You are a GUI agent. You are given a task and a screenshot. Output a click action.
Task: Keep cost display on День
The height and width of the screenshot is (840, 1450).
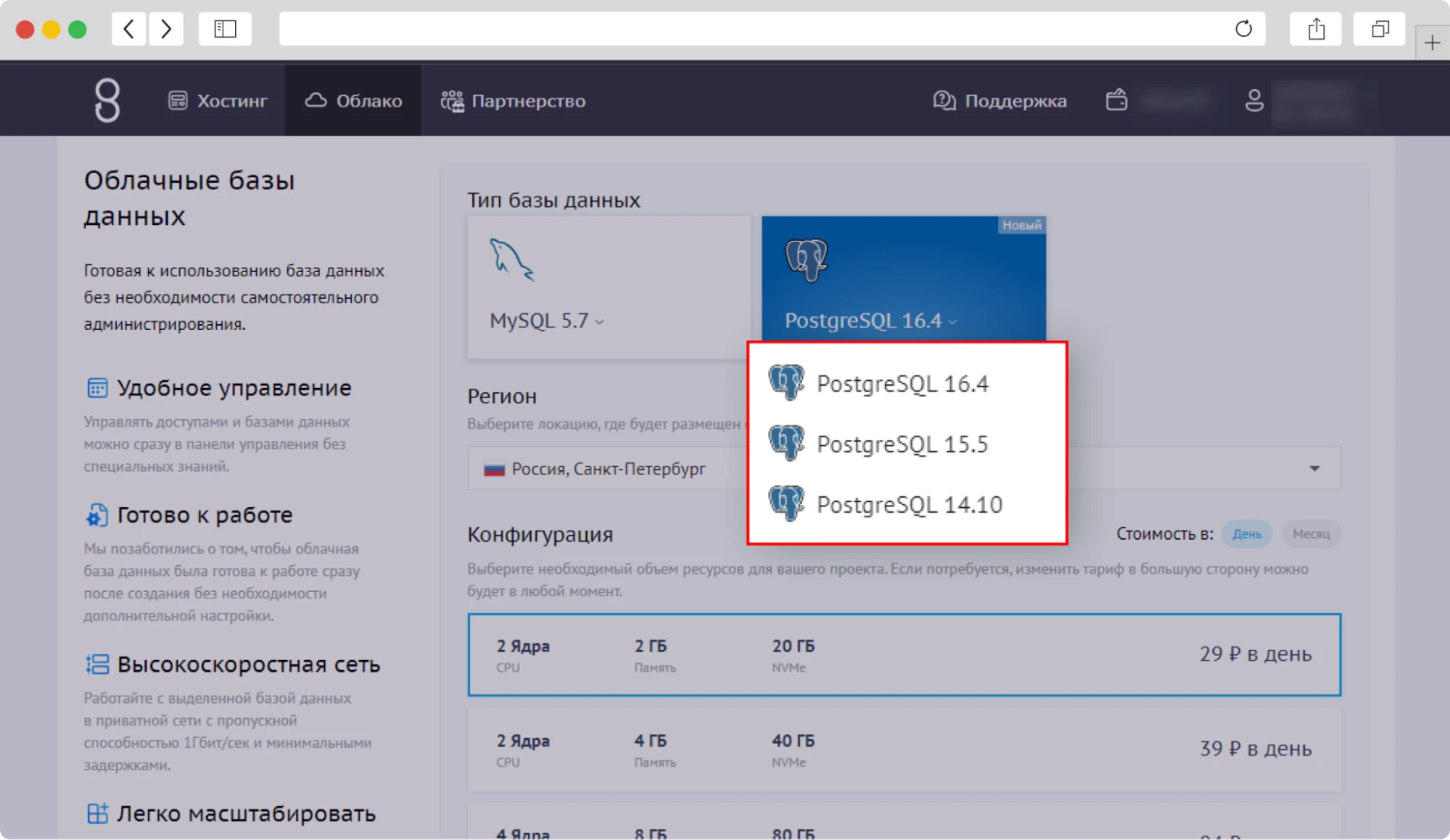[1246, 534]
